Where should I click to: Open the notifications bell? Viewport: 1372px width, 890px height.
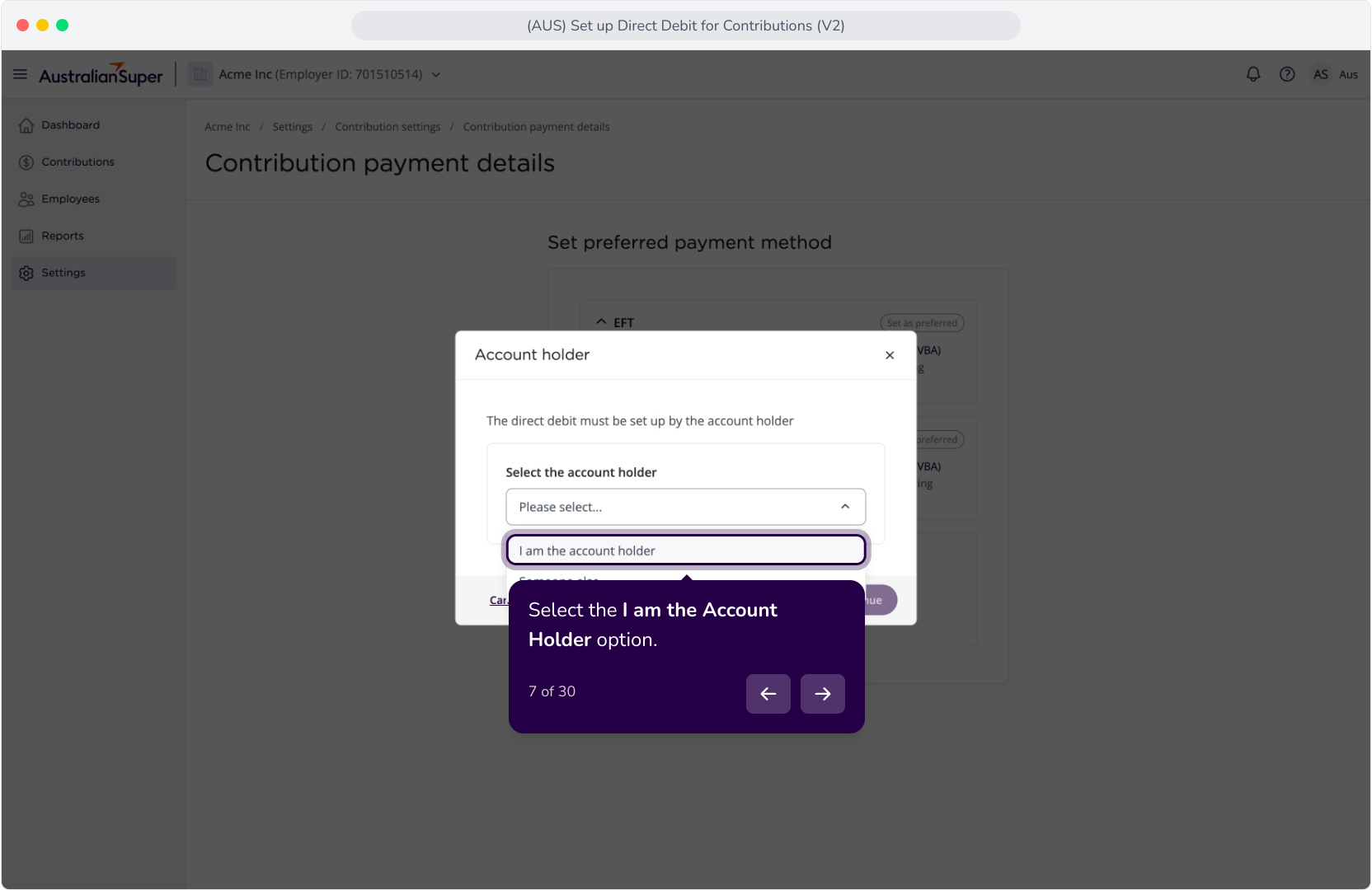pyautogui.click(x=1253, y=74)
